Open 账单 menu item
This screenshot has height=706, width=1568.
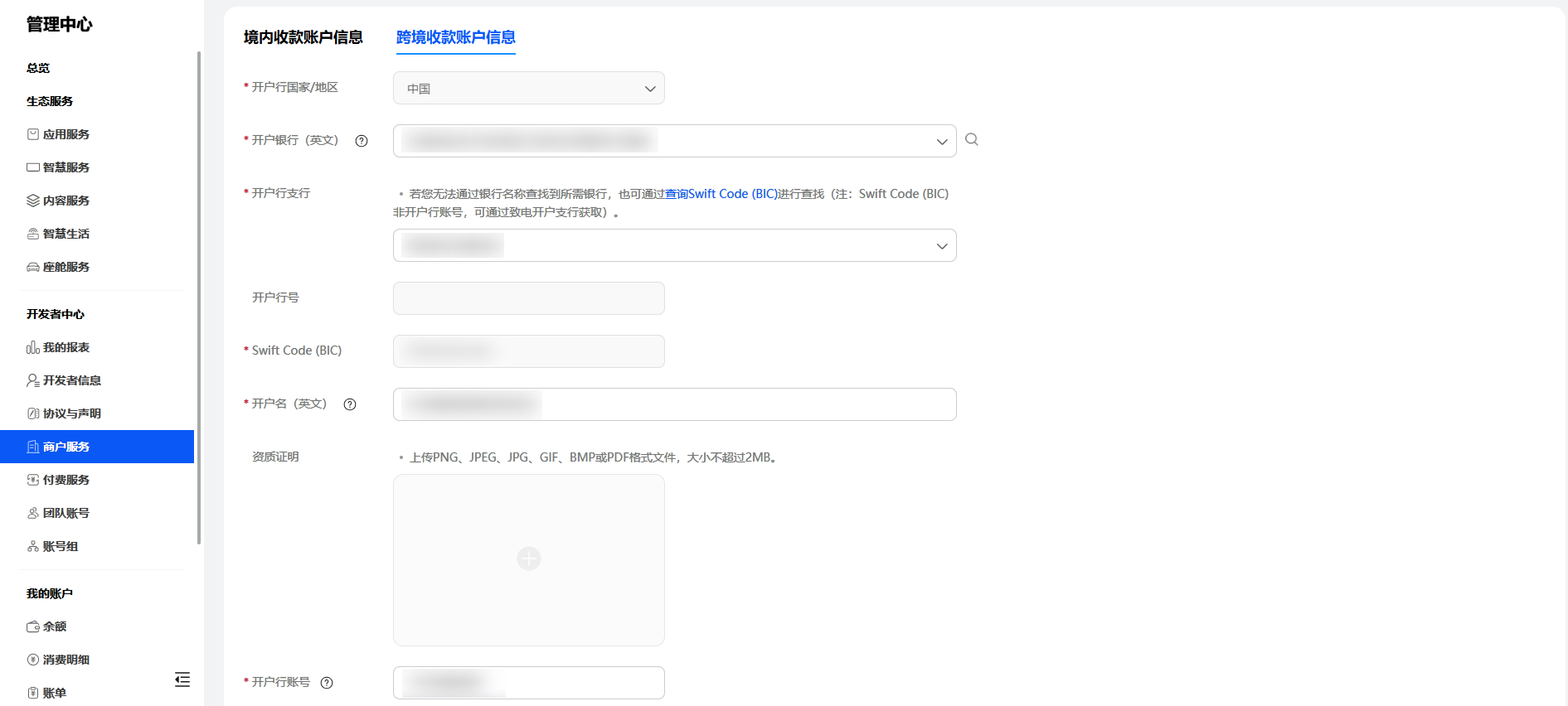pos(55,693)
